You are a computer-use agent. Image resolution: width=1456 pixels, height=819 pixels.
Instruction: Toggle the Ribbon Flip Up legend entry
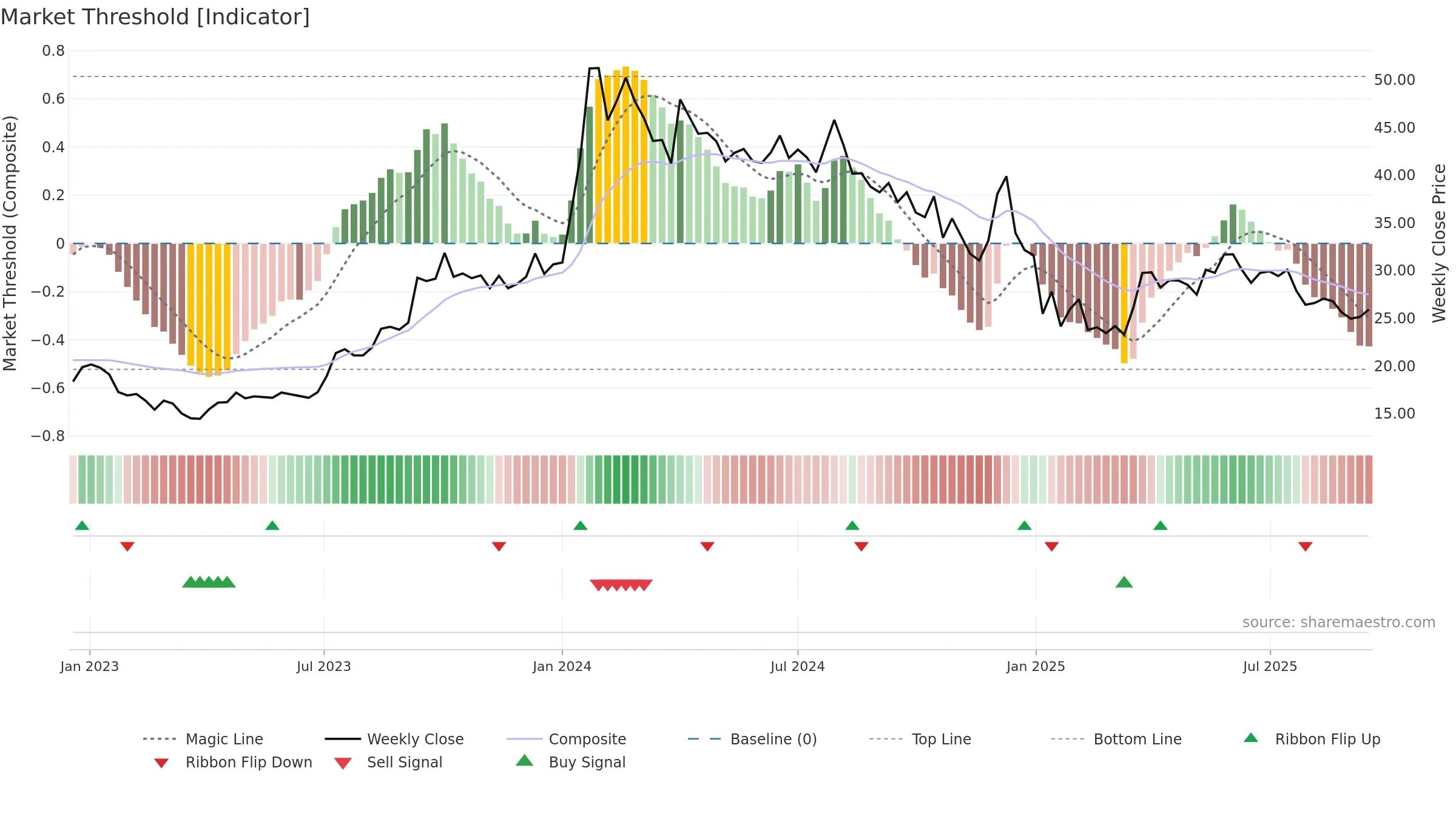[1312, 739]
